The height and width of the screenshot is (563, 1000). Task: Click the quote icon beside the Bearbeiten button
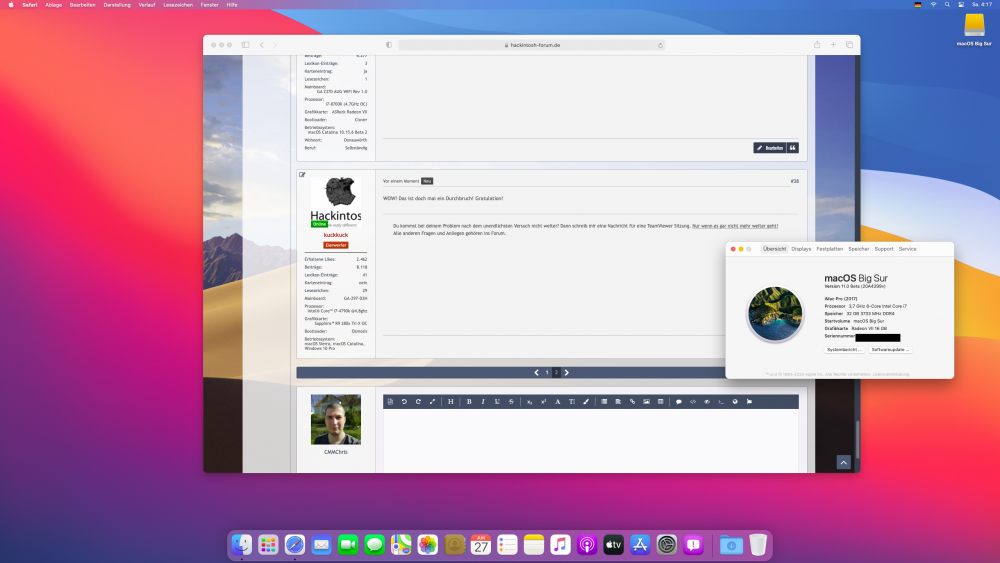793,148
